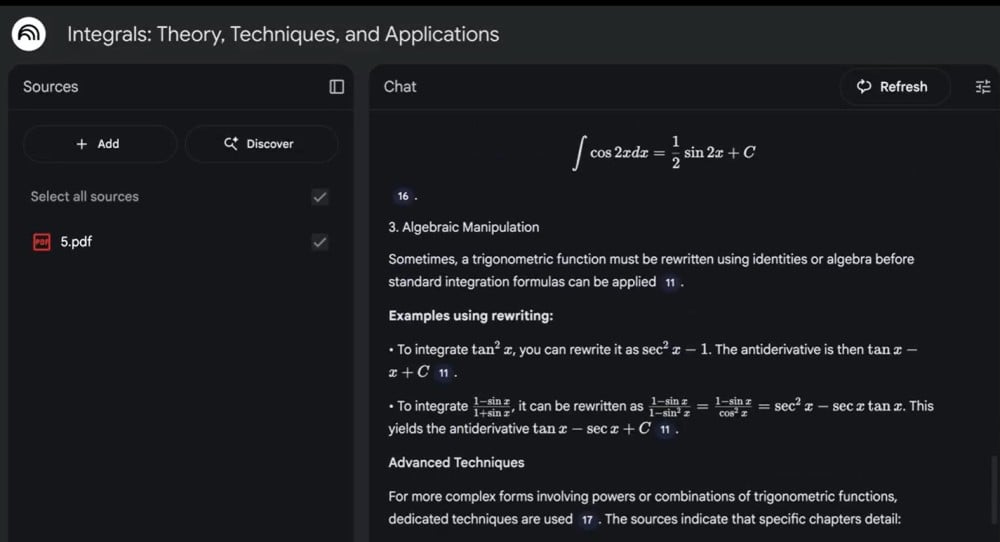Click citation 16 marker below formula
1000x542 pixels.
(403, 196)
